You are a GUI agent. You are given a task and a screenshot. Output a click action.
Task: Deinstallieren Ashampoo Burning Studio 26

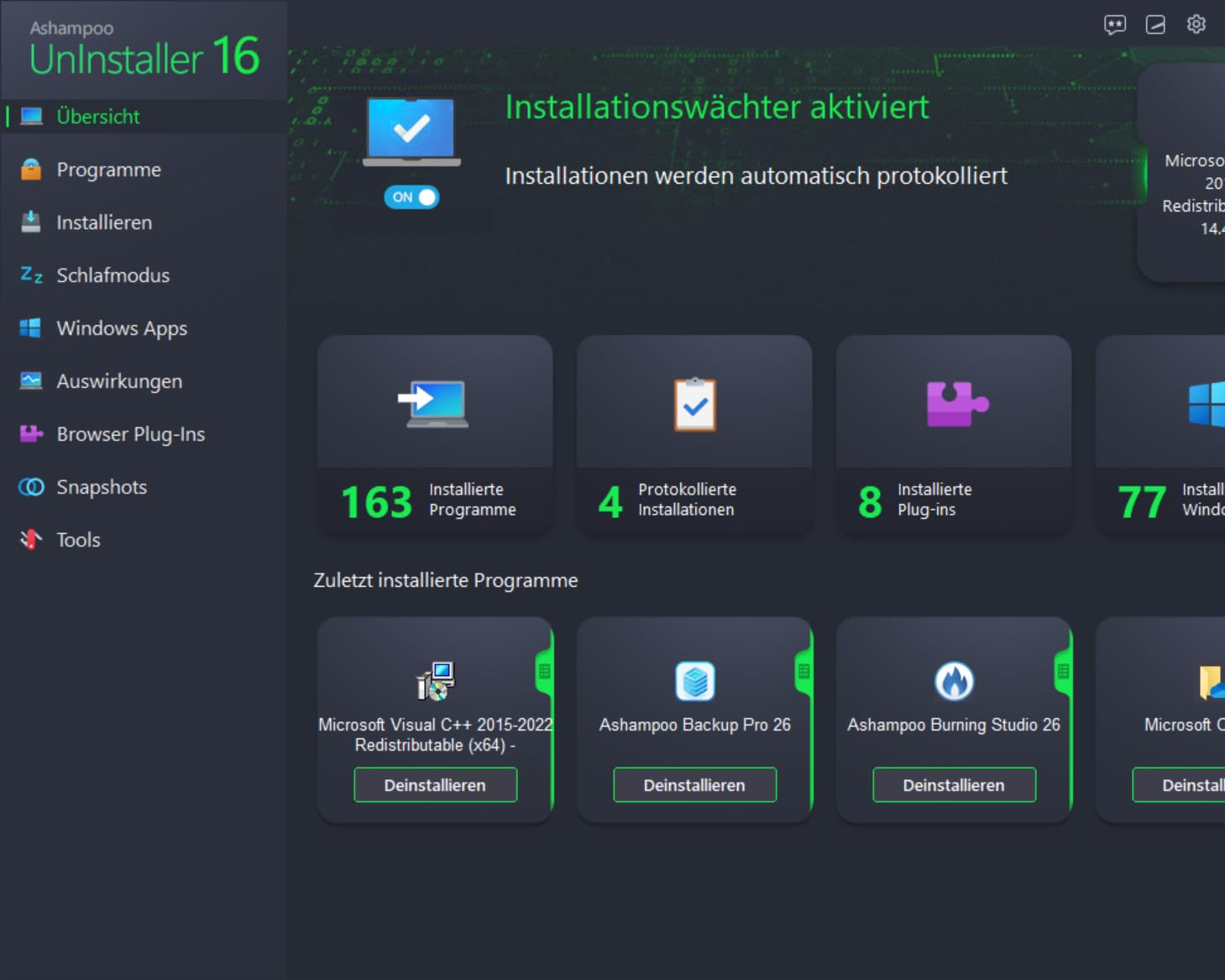click(x=954, y=785)
